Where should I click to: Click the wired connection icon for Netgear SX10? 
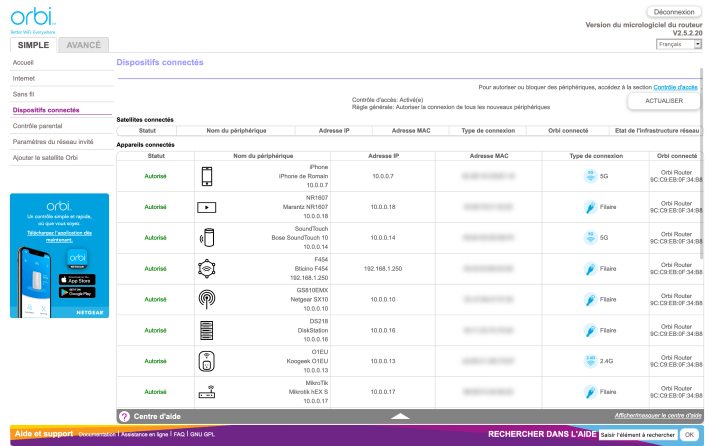(x=590, y=300)
